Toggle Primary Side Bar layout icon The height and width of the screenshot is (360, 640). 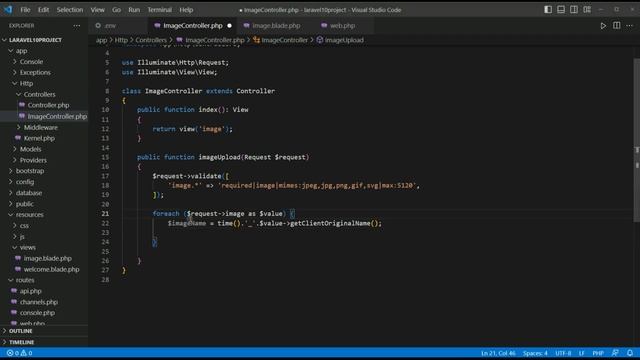point(548,9)
